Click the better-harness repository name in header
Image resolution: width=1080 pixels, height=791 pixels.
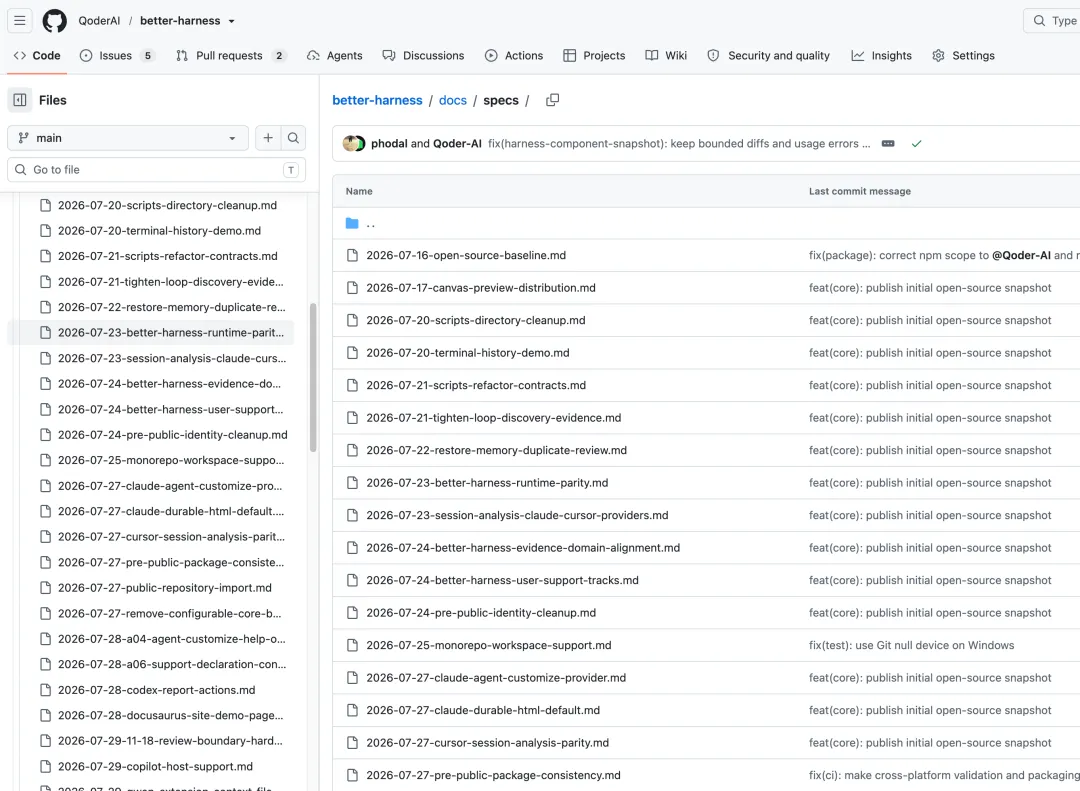180,21
